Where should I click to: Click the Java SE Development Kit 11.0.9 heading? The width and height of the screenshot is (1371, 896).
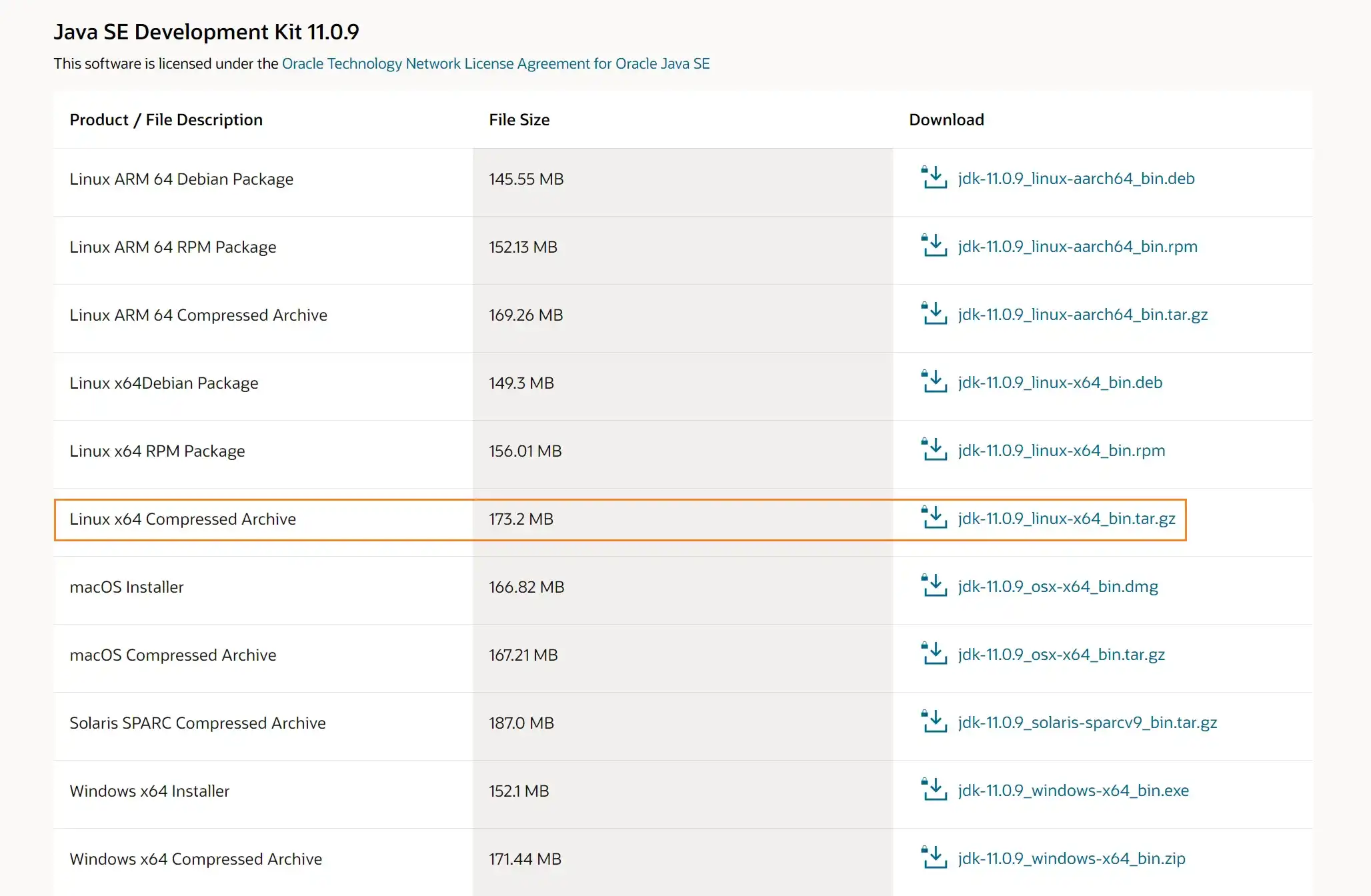pyautogui.click(x=206, y=32)
